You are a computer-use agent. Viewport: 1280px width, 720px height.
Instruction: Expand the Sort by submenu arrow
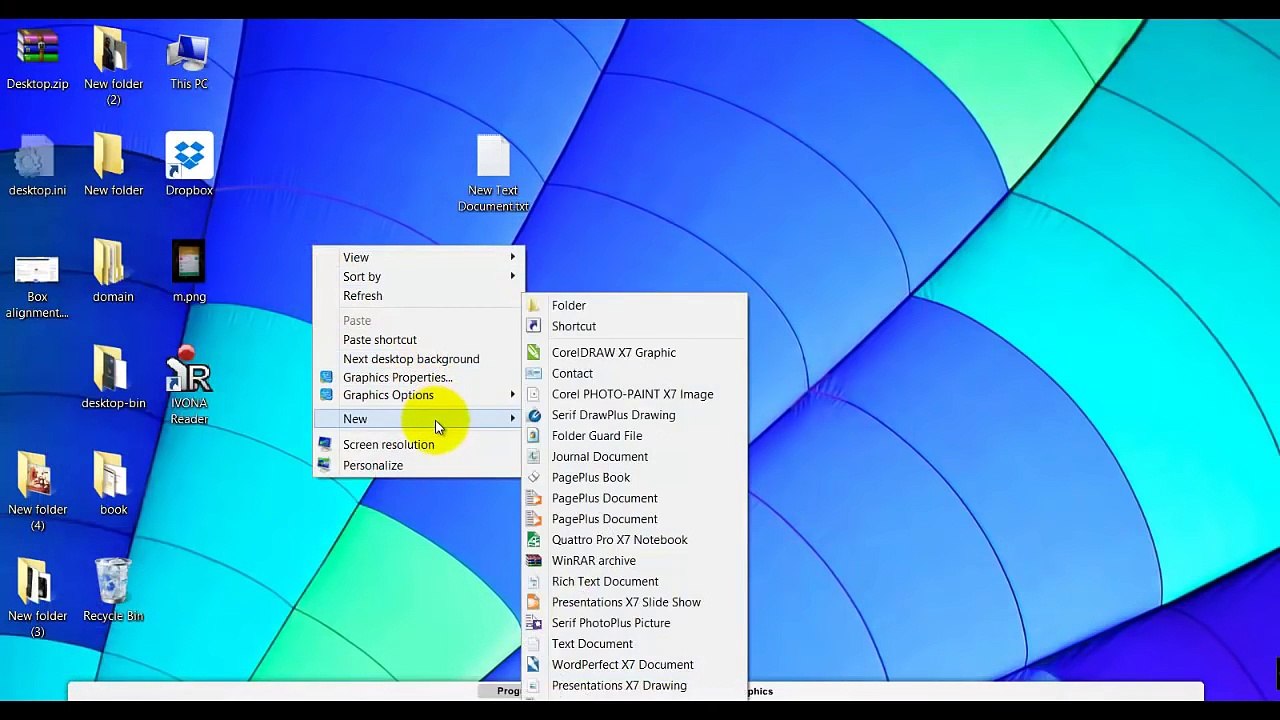pos(513,276)
